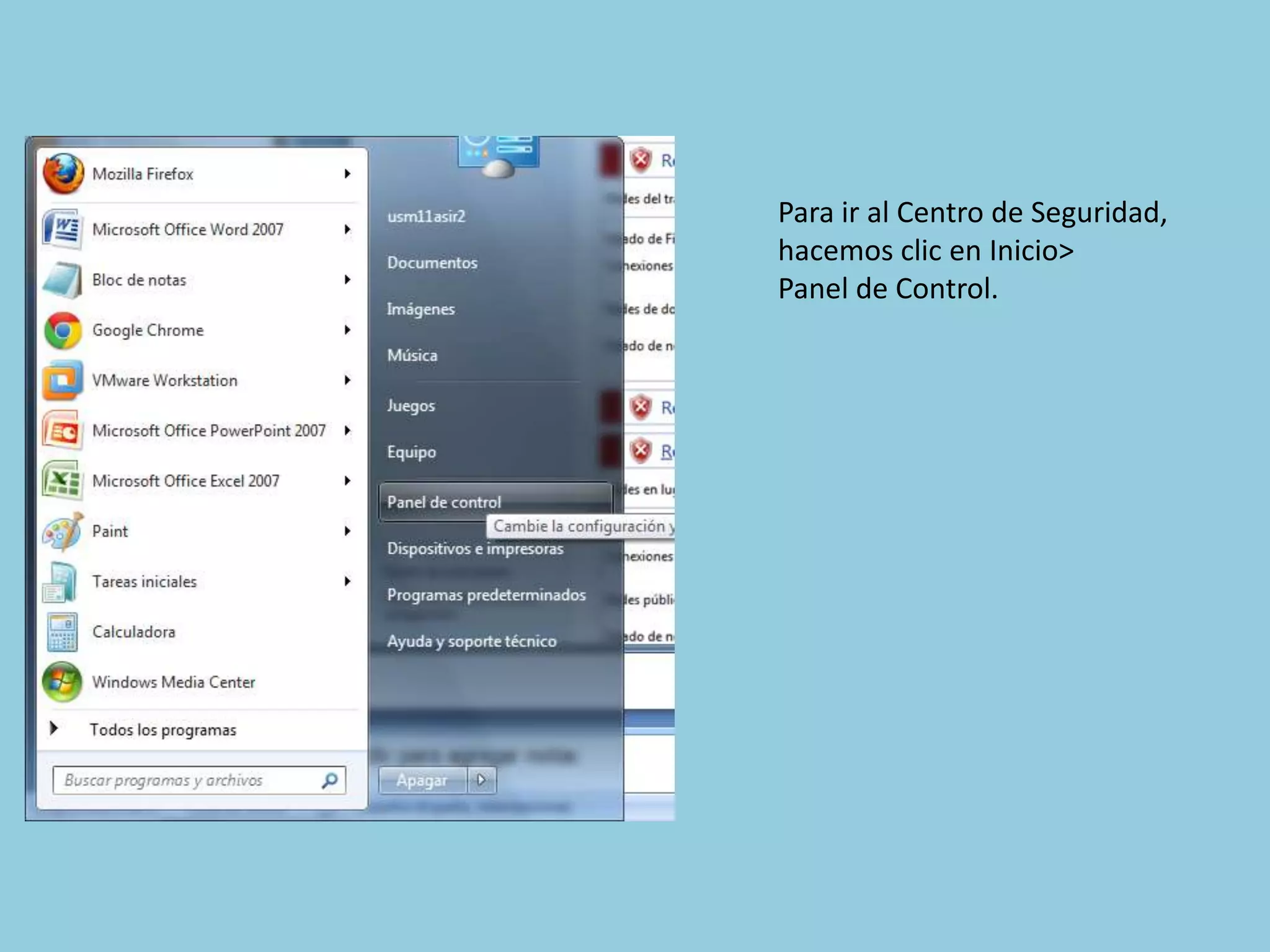1270x952 pixels.
Task: Open the Tareas iniciales icon
Action: coord(61,582)
